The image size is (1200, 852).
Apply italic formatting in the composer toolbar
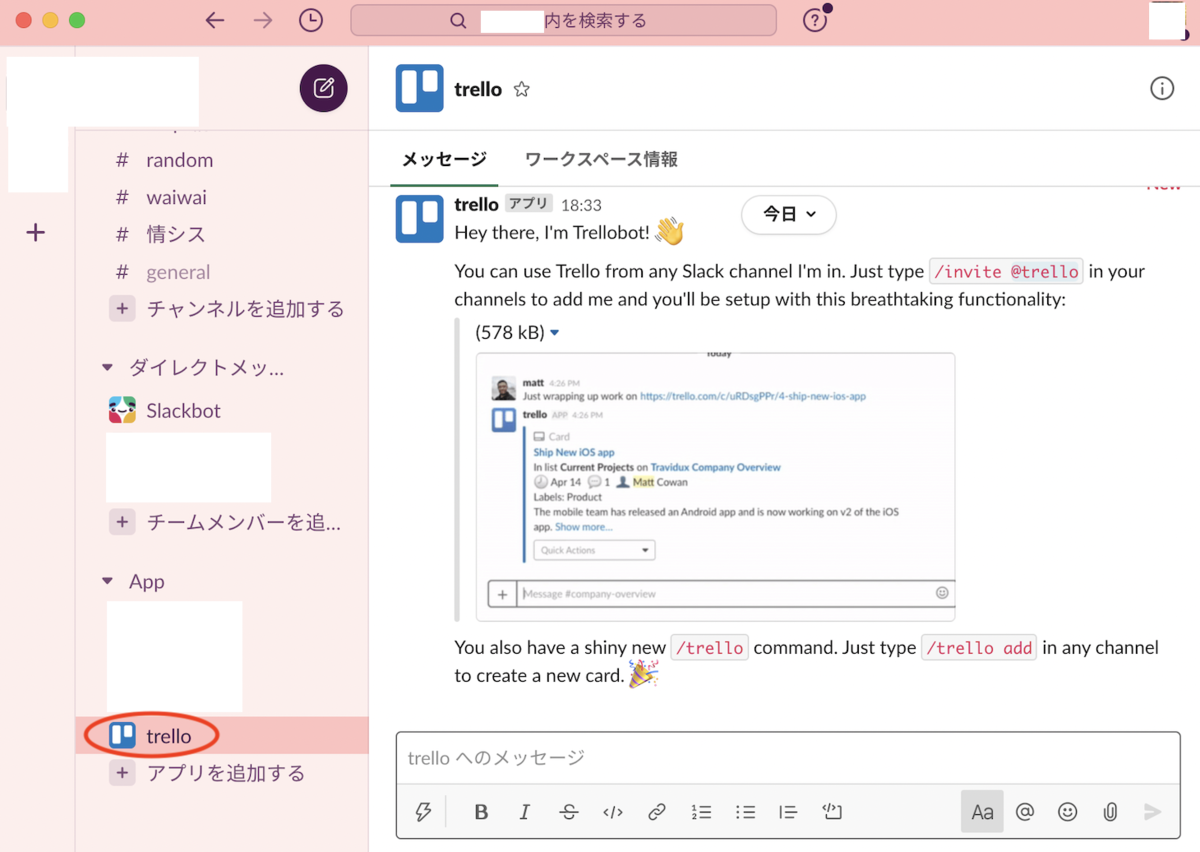coord(525,811)
